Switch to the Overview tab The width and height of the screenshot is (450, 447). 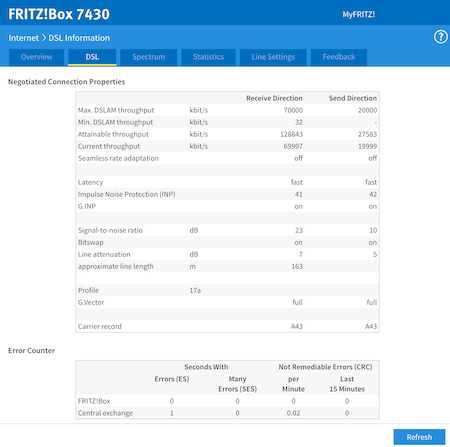tap(36, 57)
